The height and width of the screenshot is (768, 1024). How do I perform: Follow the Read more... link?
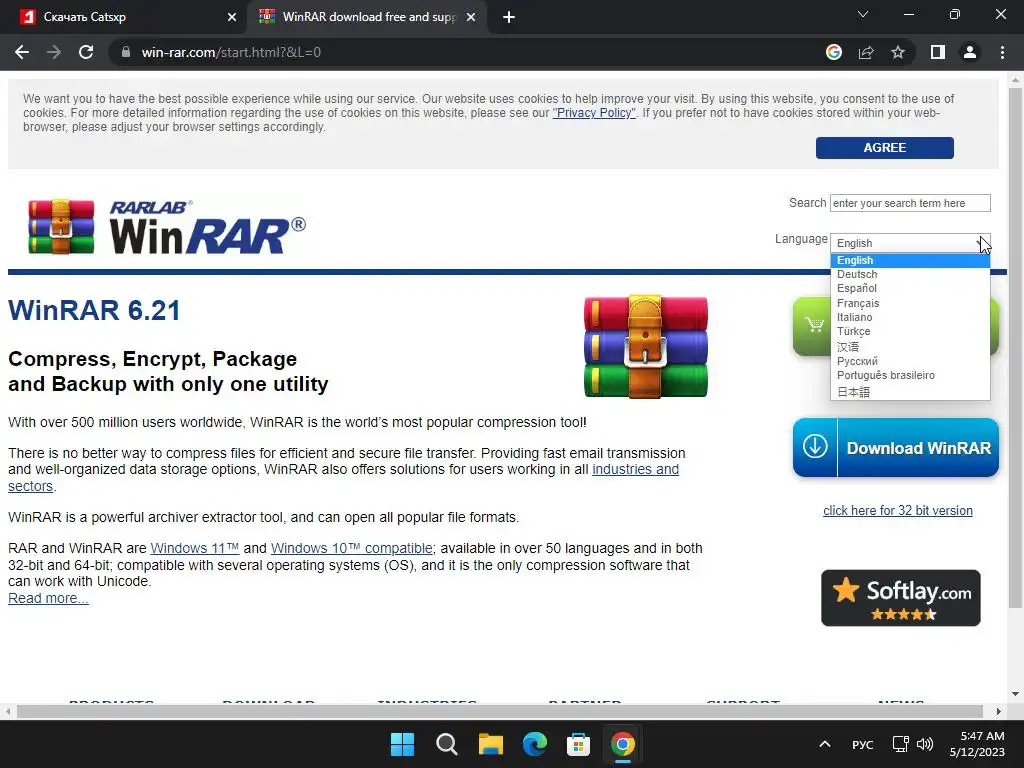[48, 599]
